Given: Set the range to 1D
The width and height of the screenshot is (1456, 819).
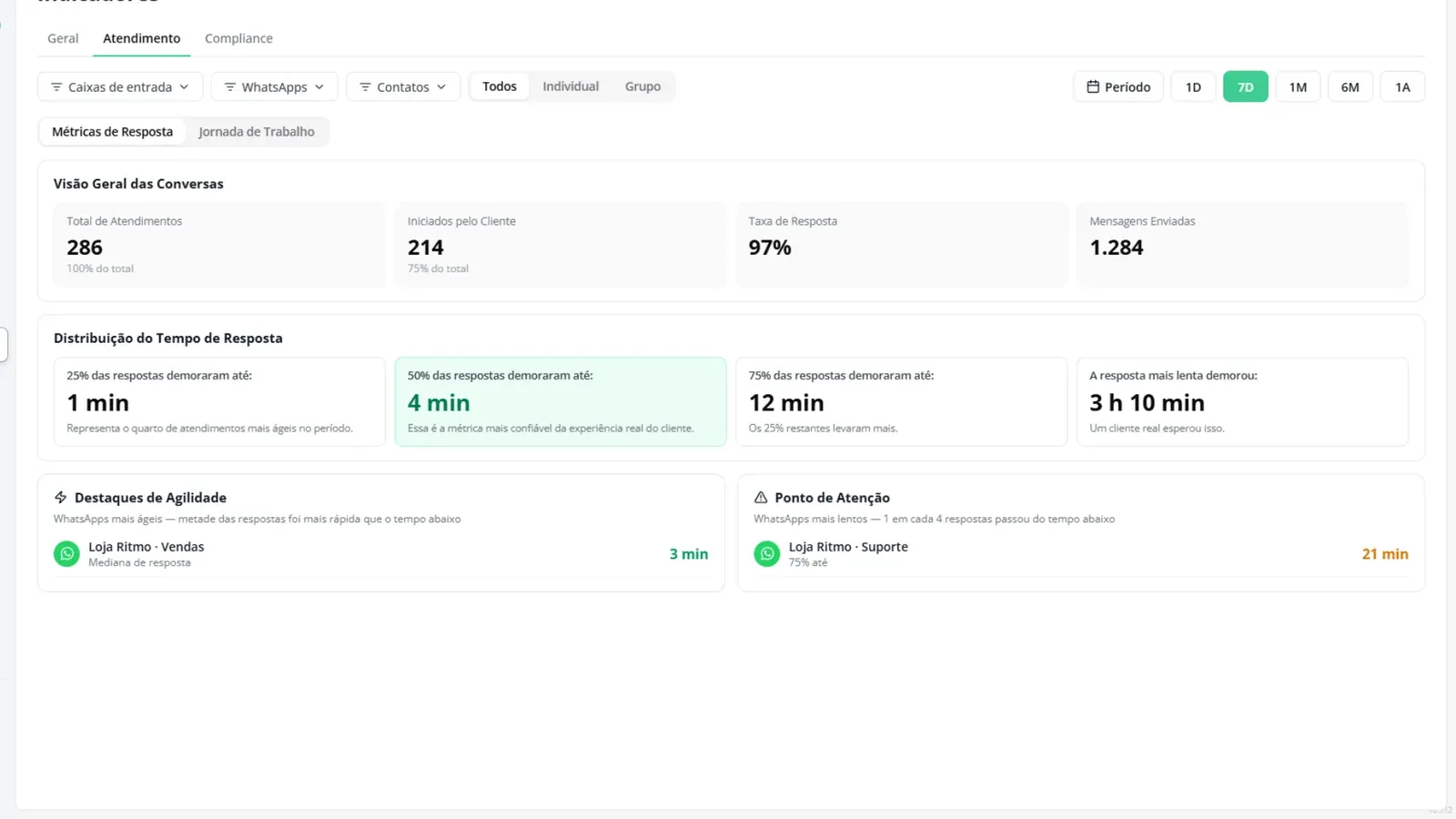Looking at the screenshot, I should coord(1193,87).
